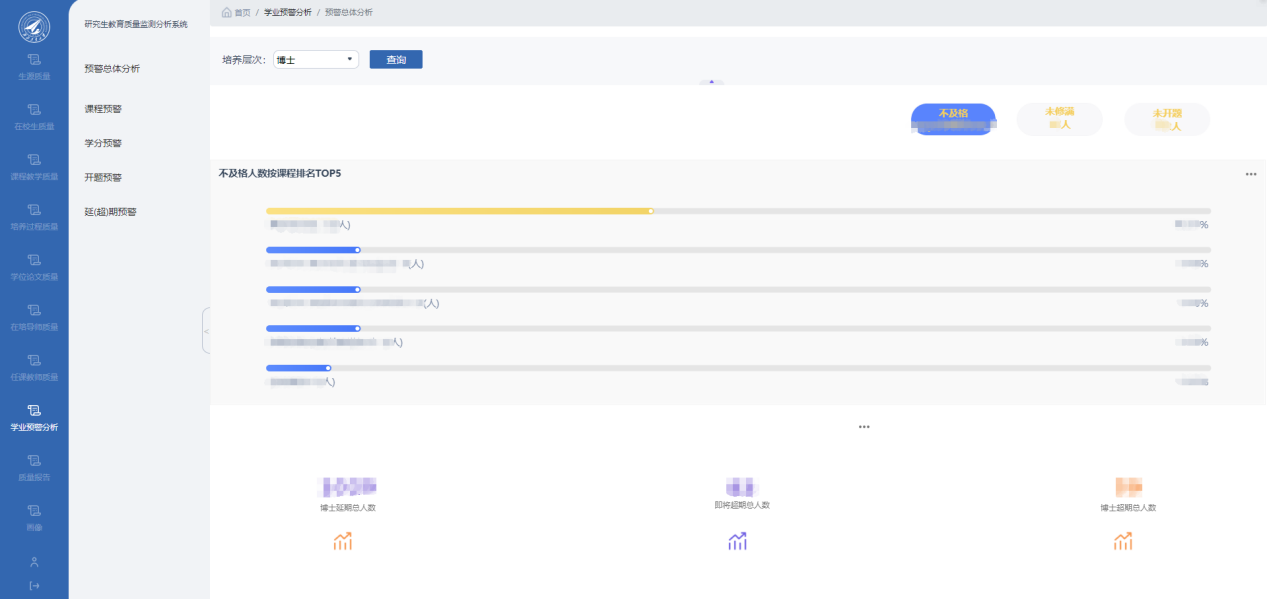Open 课程预警 submenu item
Screen dimensions: 1267x599
pos(103,108)
